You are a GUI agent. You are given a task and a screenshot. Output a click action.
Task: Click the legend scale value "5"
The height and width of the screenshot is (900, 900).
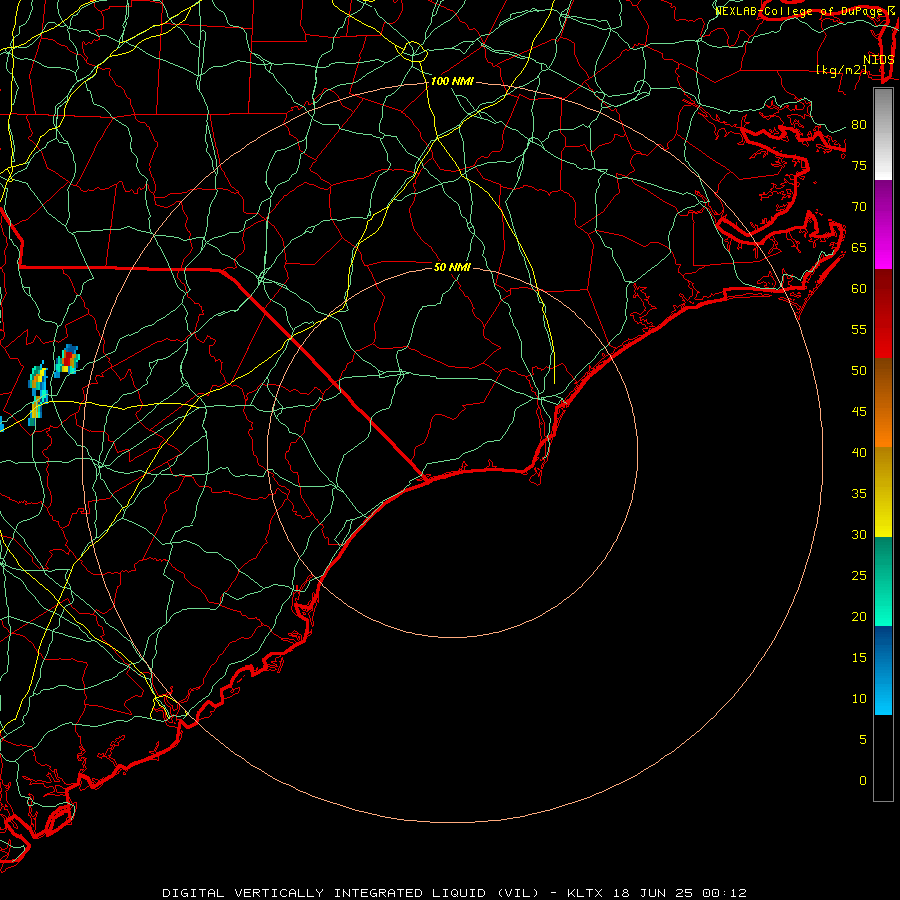[863, 740]
